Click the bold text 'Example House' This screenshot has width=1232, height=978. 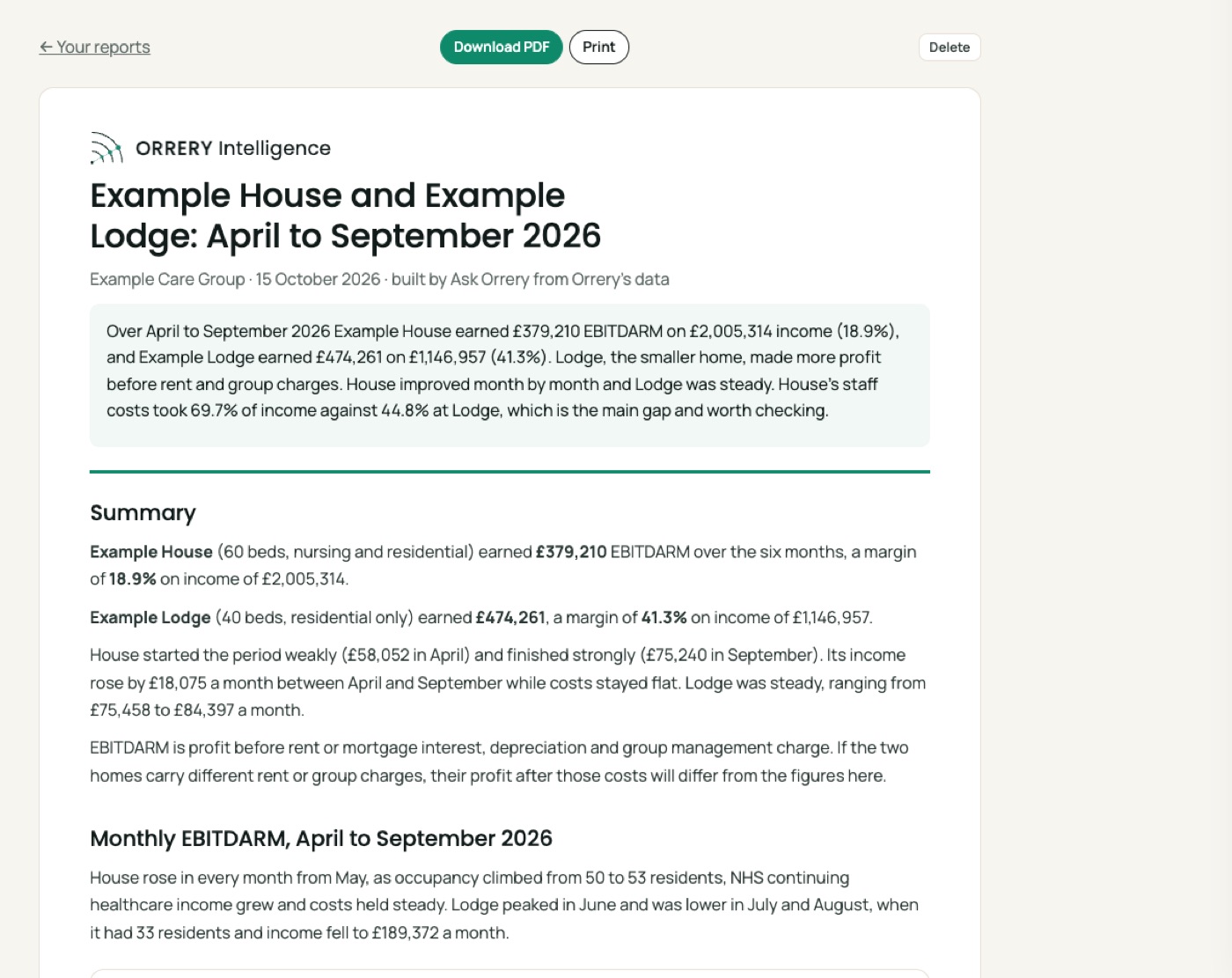151,552
